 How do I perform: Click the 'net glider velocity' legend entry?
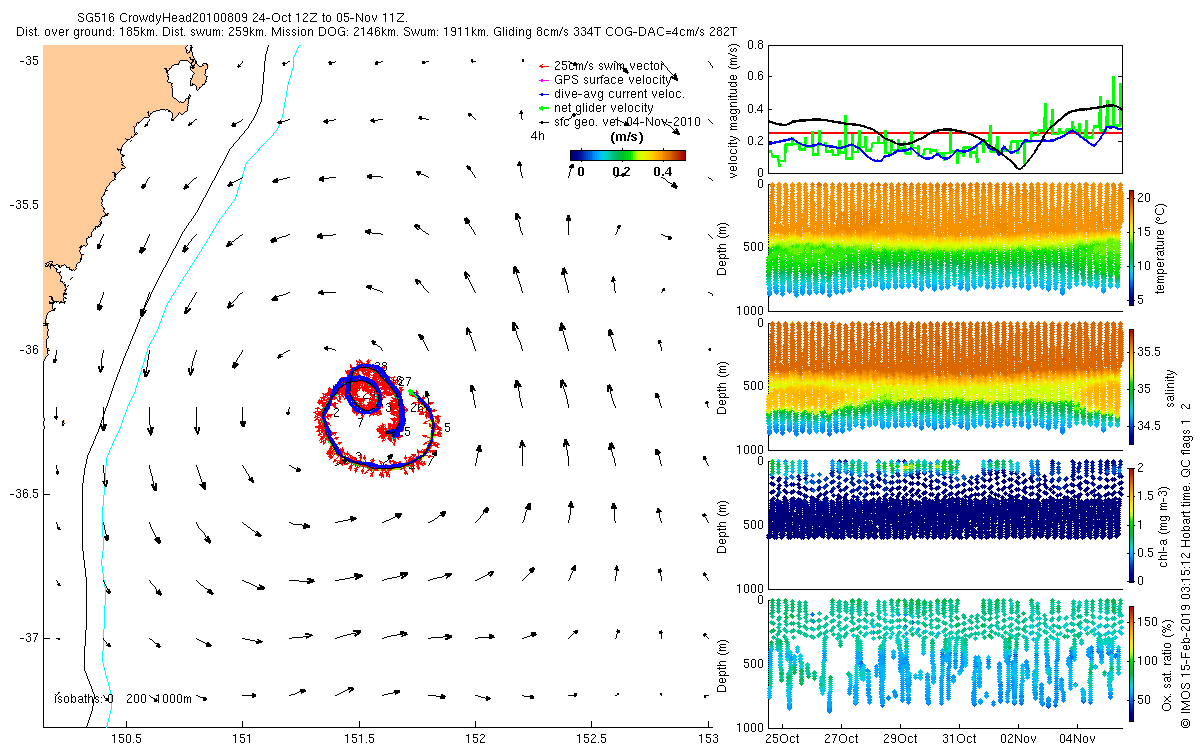pos(596,108)
